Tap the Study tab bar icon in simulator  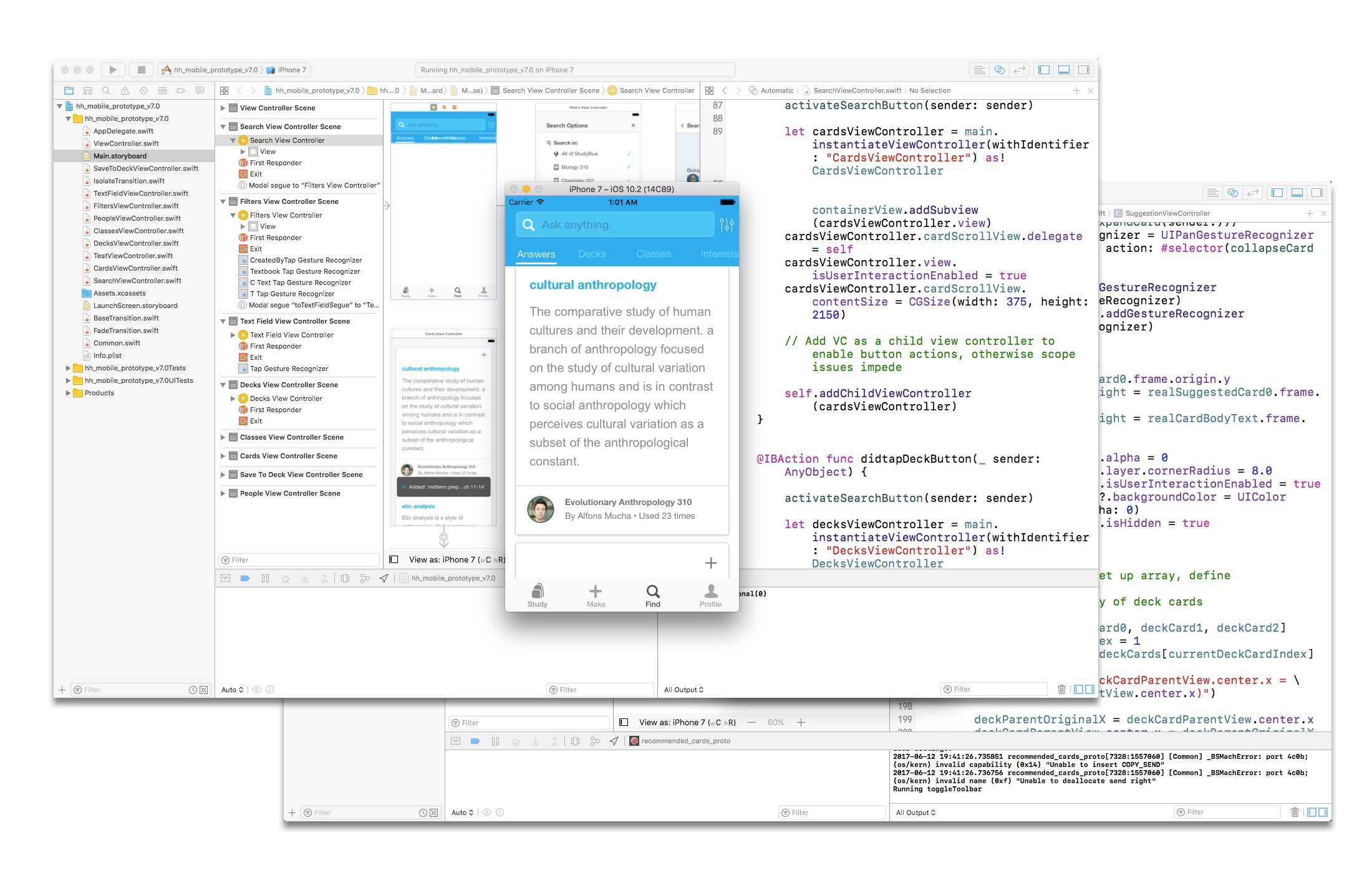[x=538, y=595]
